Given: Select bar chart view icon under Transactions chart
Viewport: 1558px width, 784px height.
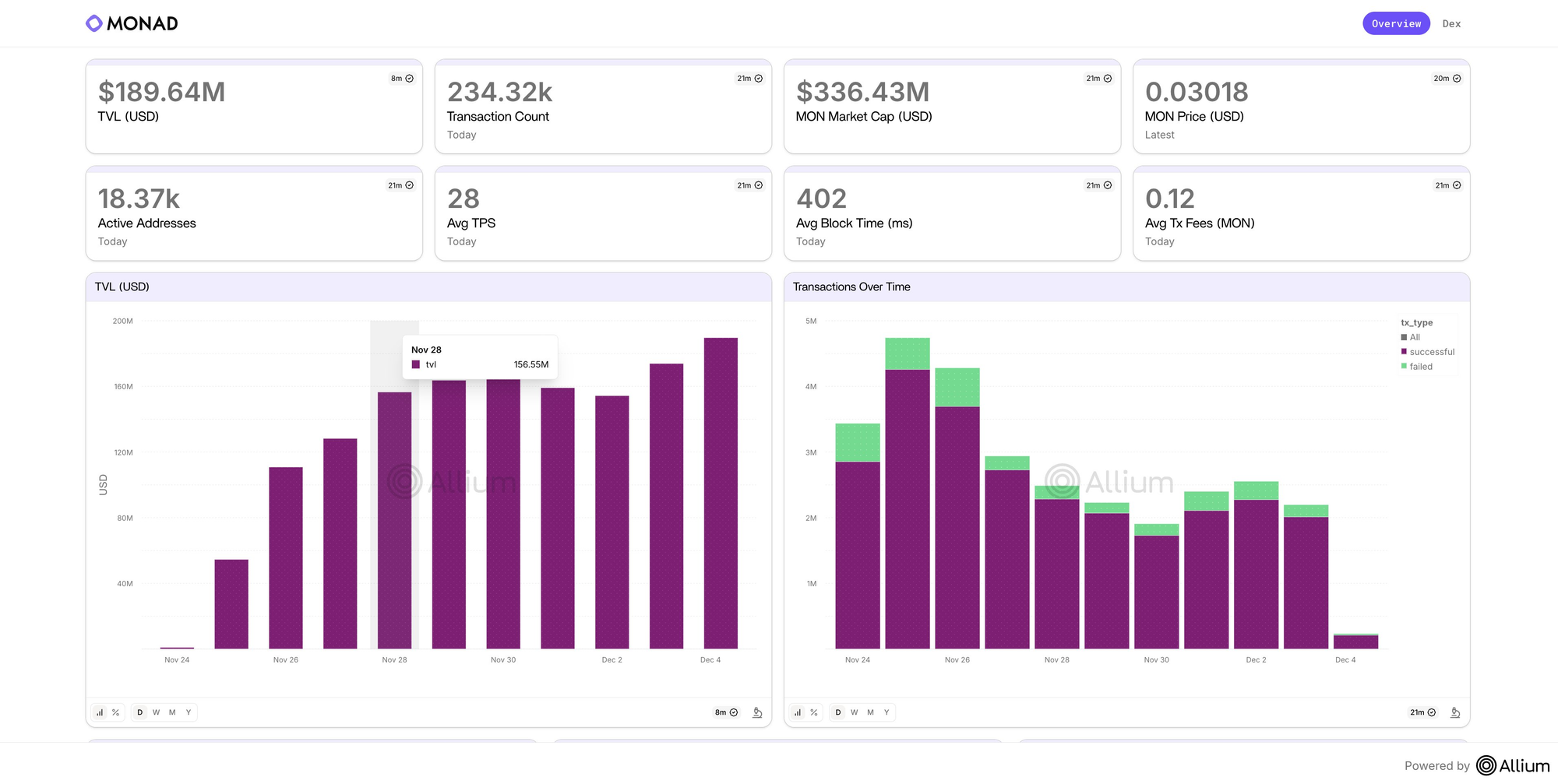Looking at the screenshot, I should click(798, 712).
